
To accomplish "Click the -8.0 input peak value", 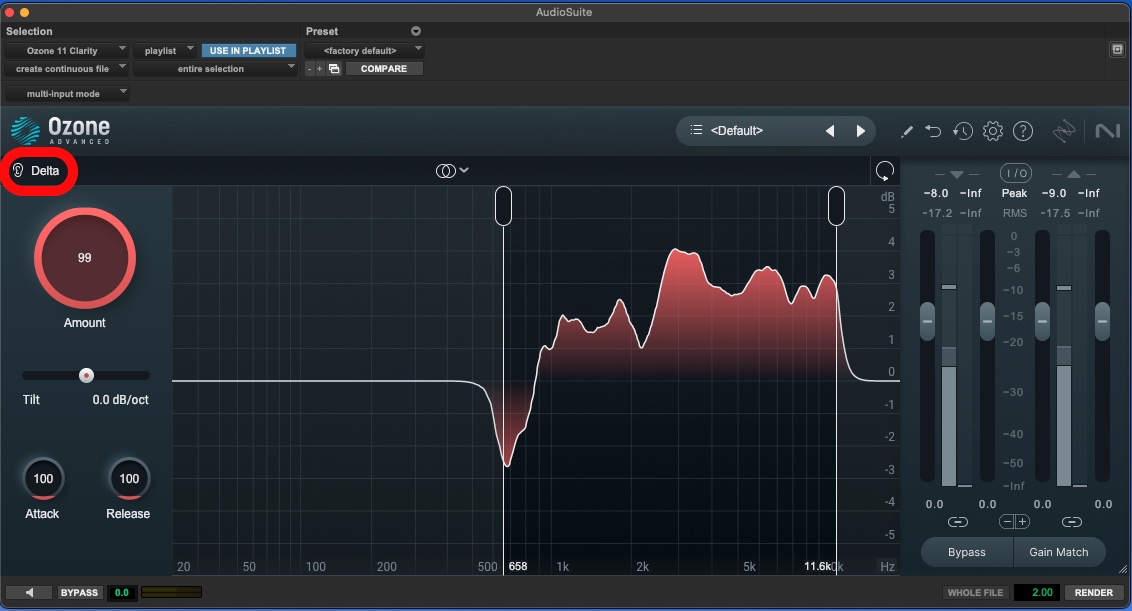I will [936, 194].
